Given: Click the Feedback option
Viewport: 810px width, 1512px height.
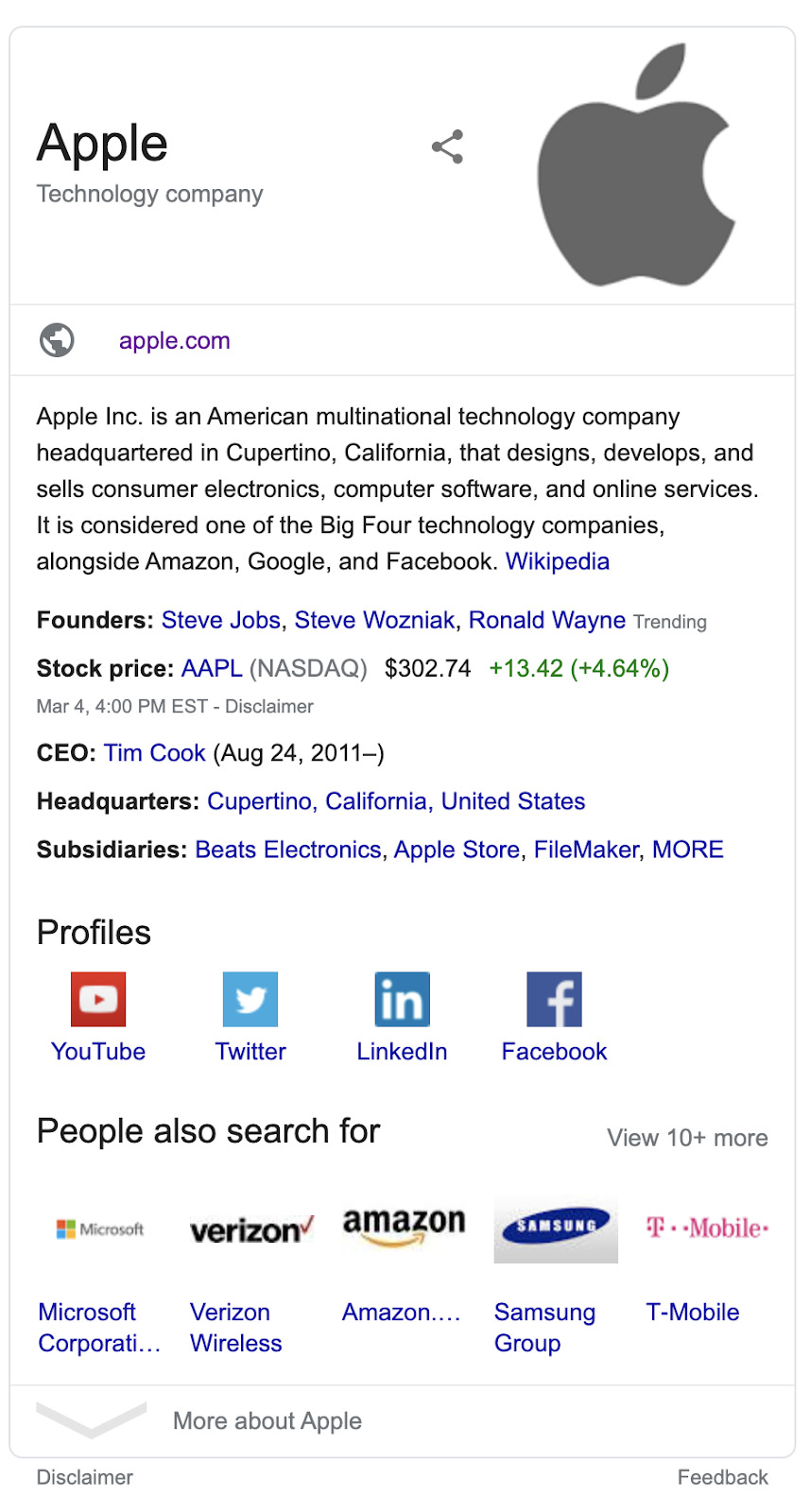Looking at the screenshot, I should tap(722, 1476).
